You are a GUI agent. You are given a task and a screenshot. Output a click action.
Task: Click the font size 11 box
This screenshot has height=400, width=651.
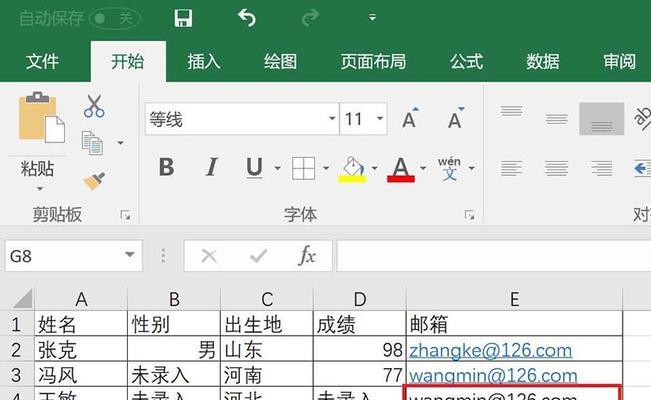[358, 119]
